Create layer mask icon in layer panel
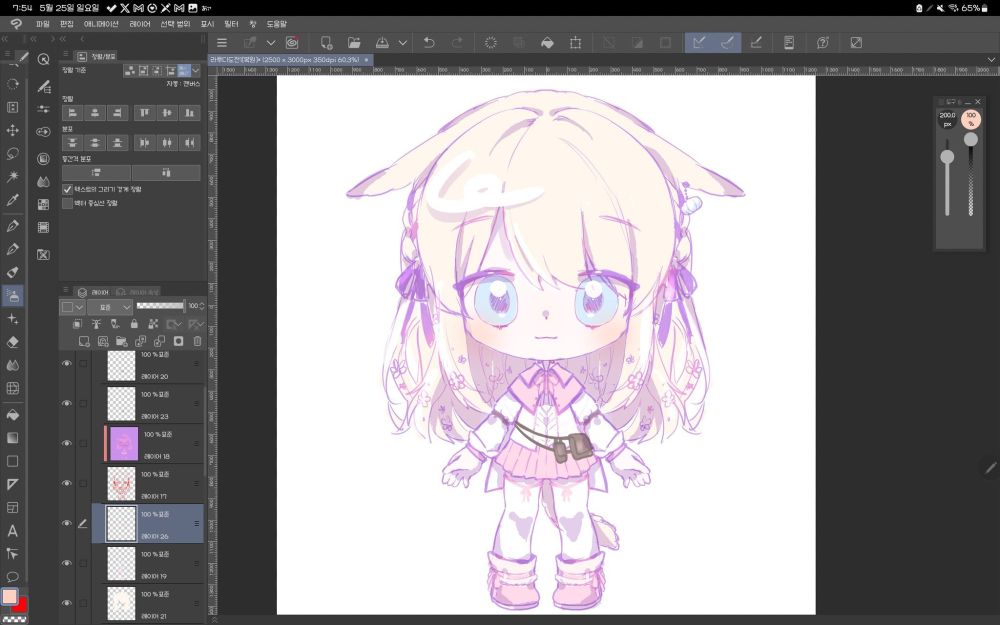The width and height of the screenshot is (1000, 625). [178, 341]
